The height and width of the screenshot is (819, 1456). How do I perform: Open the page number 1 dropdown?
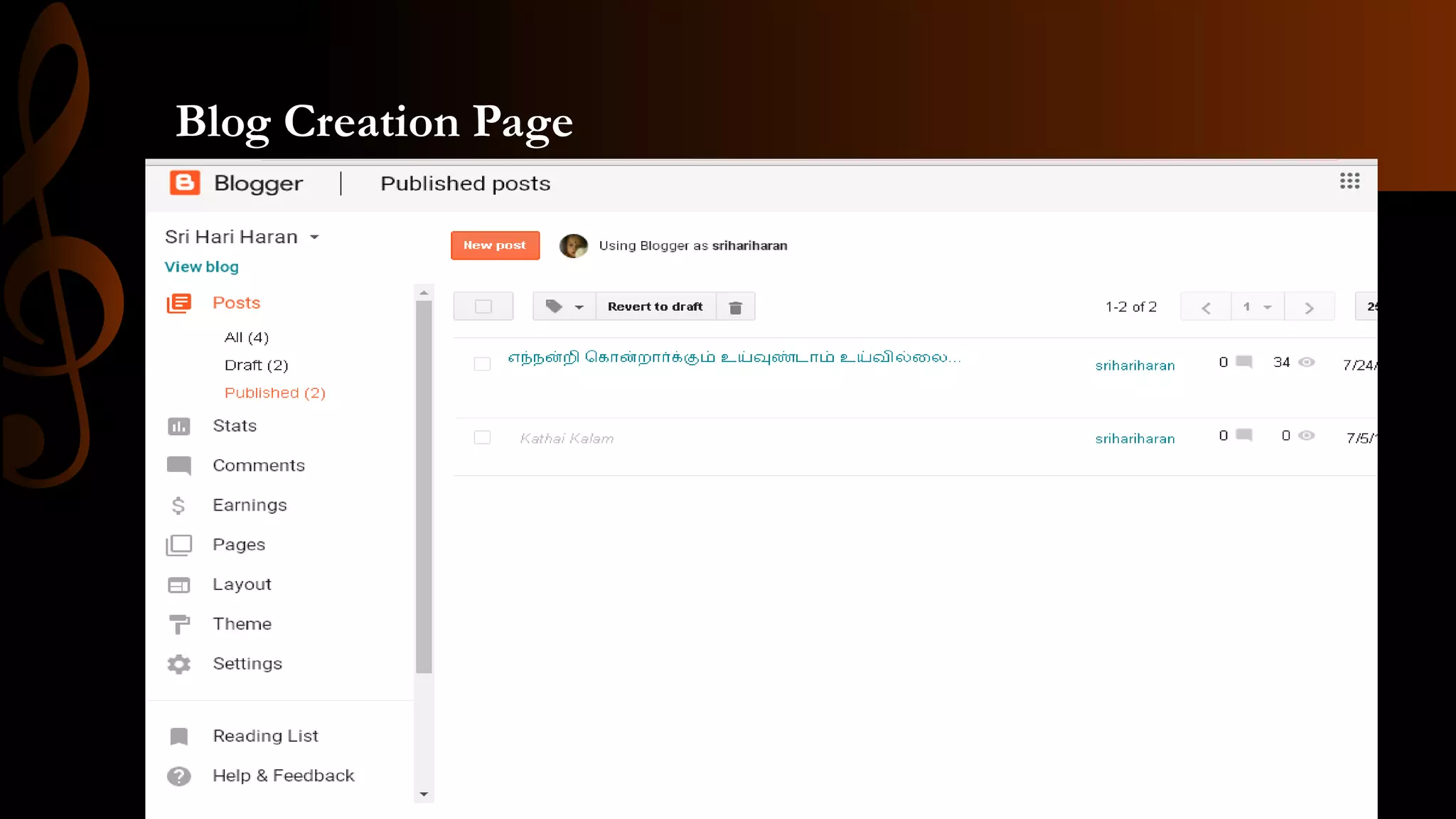(1258, 307)
